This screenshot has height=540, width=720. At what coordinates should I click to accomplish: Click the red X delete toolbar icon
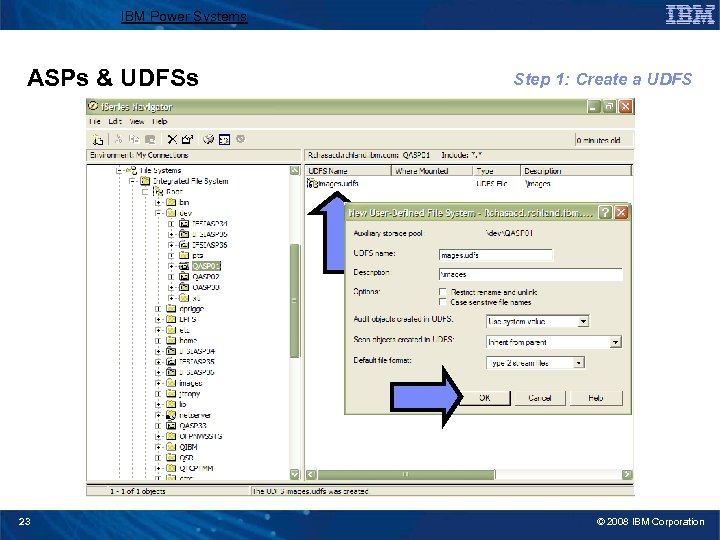[x=172, y=140]
